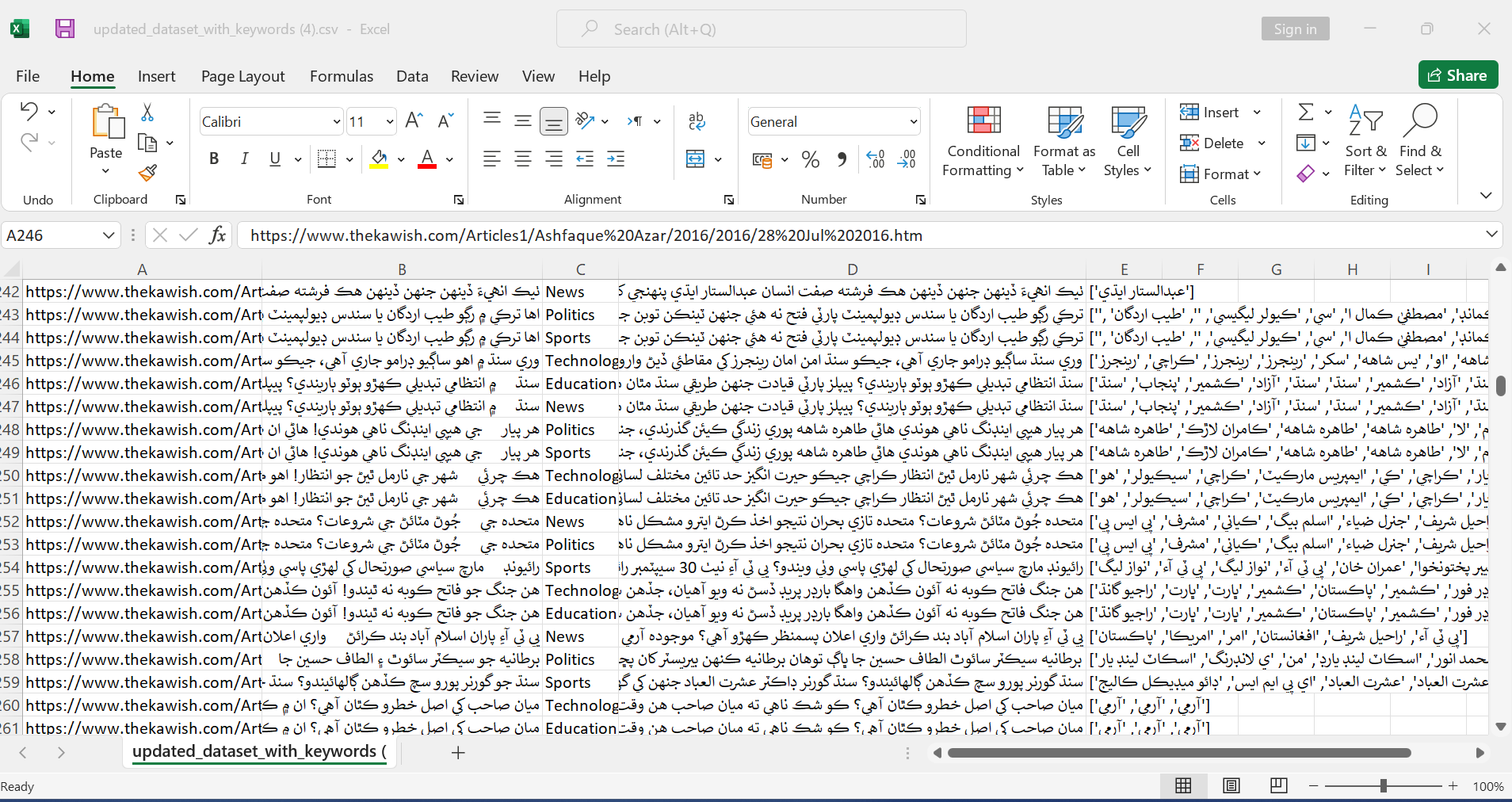Switch to the Data tab
The width and height of the screenshot is (1512, 802).
tap(412, 76)
